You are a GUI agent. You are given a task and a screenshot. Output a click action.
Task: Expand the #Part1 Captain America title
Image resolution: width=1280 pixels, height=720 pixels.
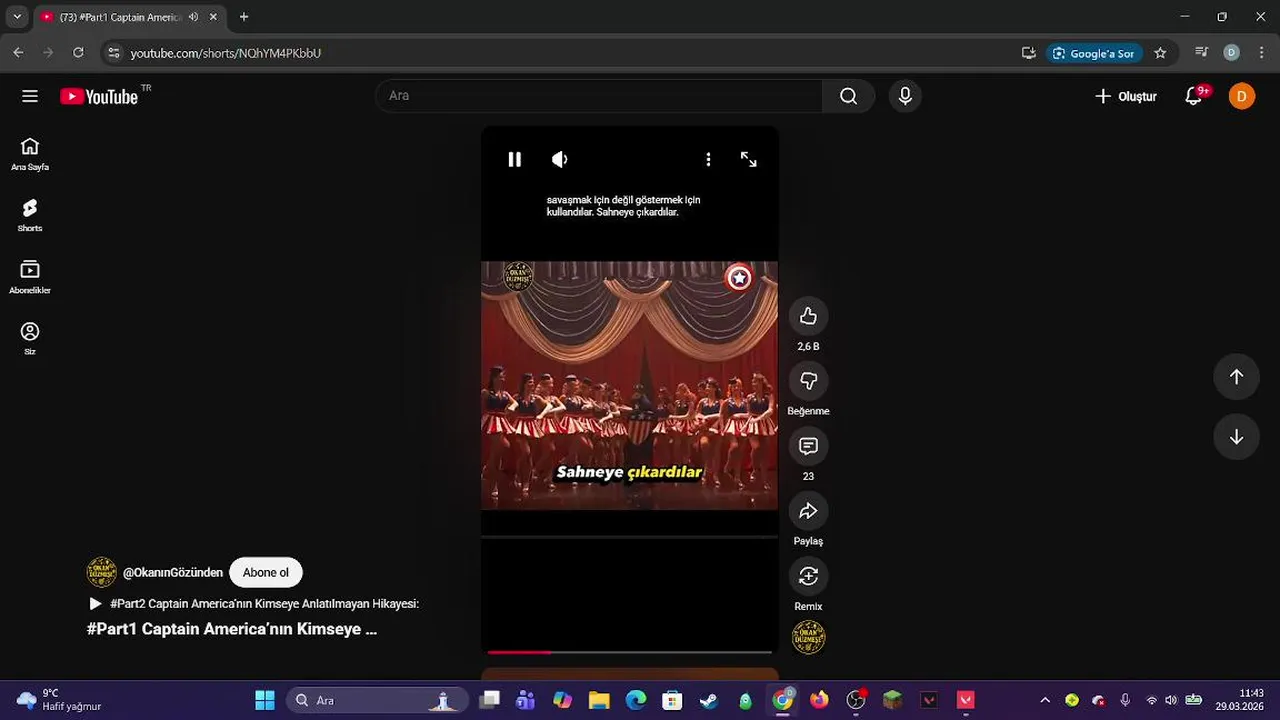(x=232, y=629)
